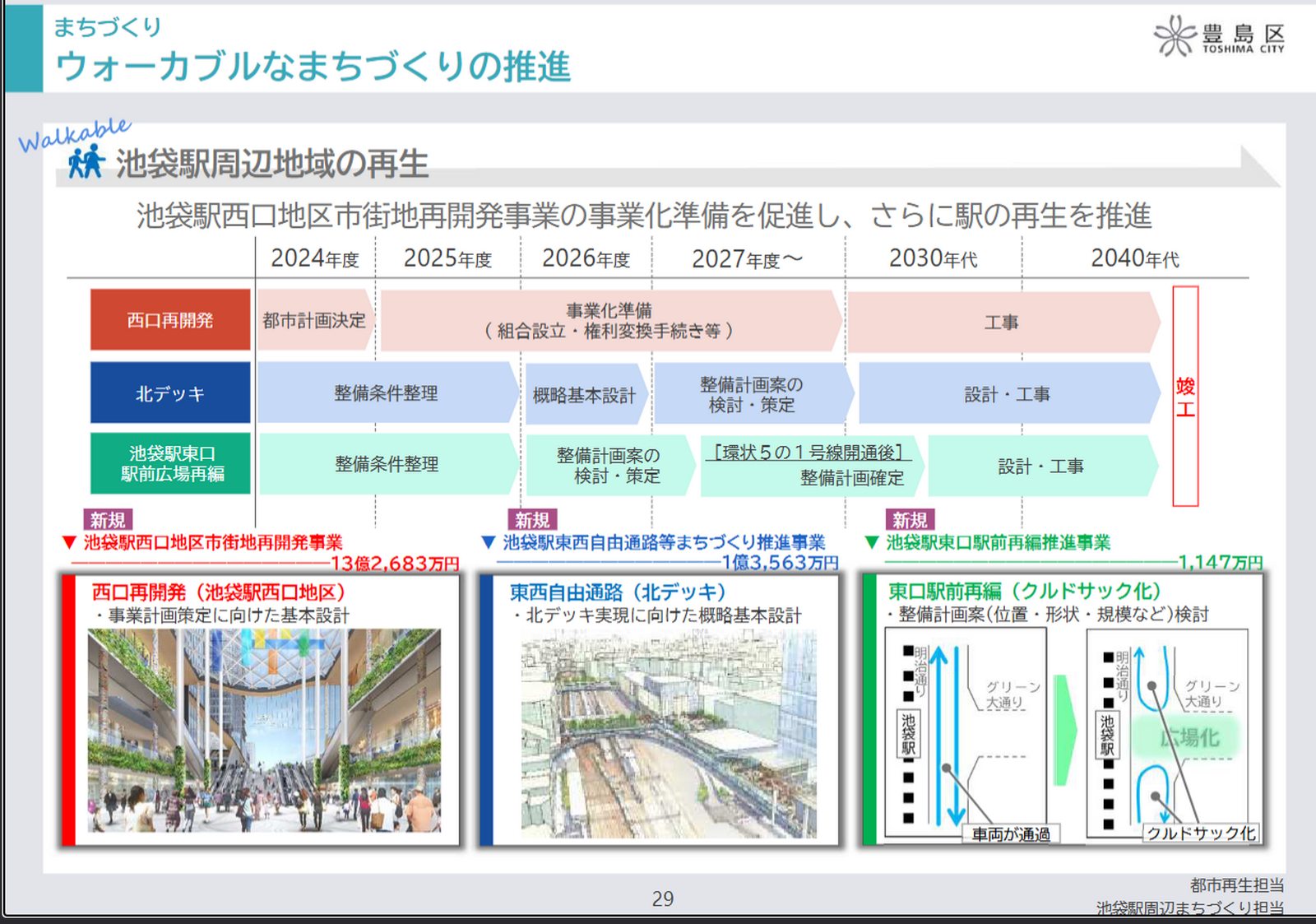Screen dimensions: 1316x924
Task: Open the west exit redevelopment atrium image
Action: (264, 731)
